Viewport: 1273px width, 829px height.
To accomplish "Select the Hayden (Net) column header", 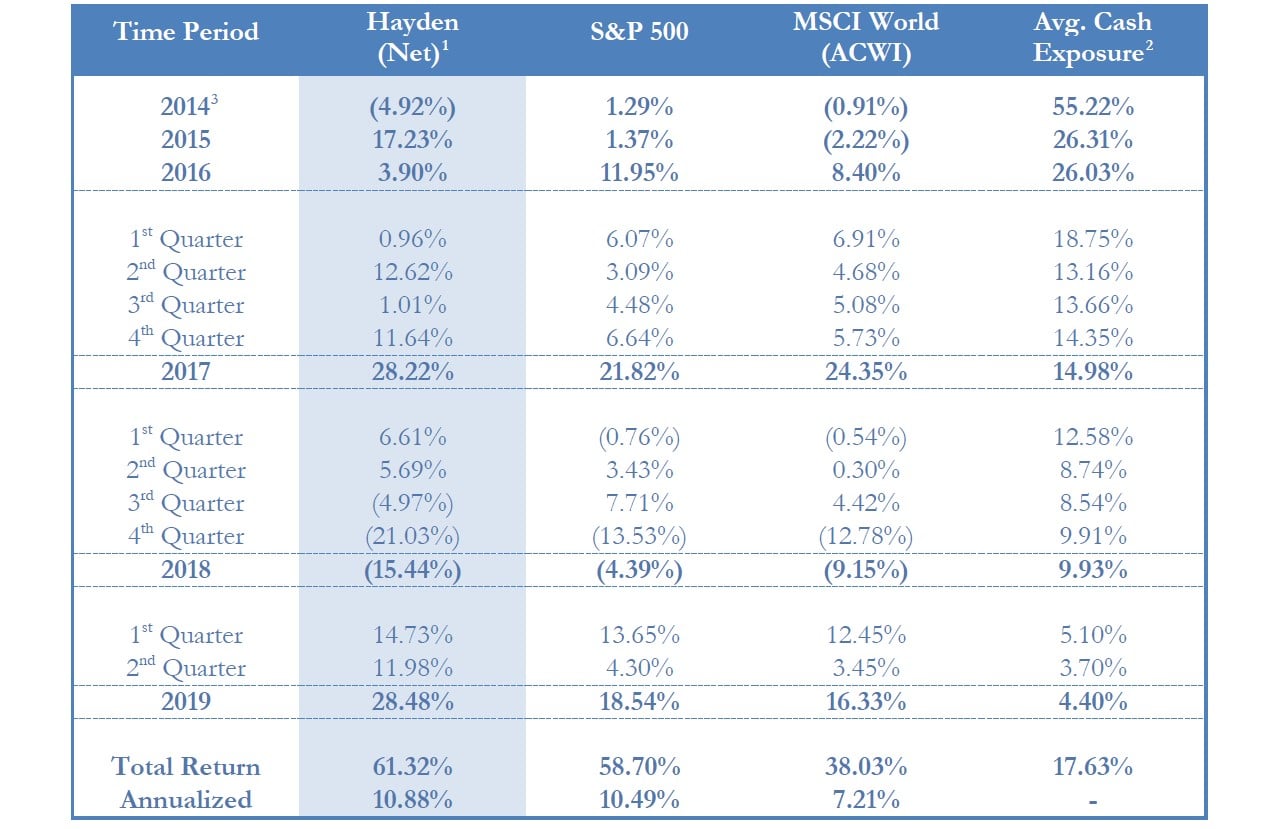I will [x=411, y=39].
